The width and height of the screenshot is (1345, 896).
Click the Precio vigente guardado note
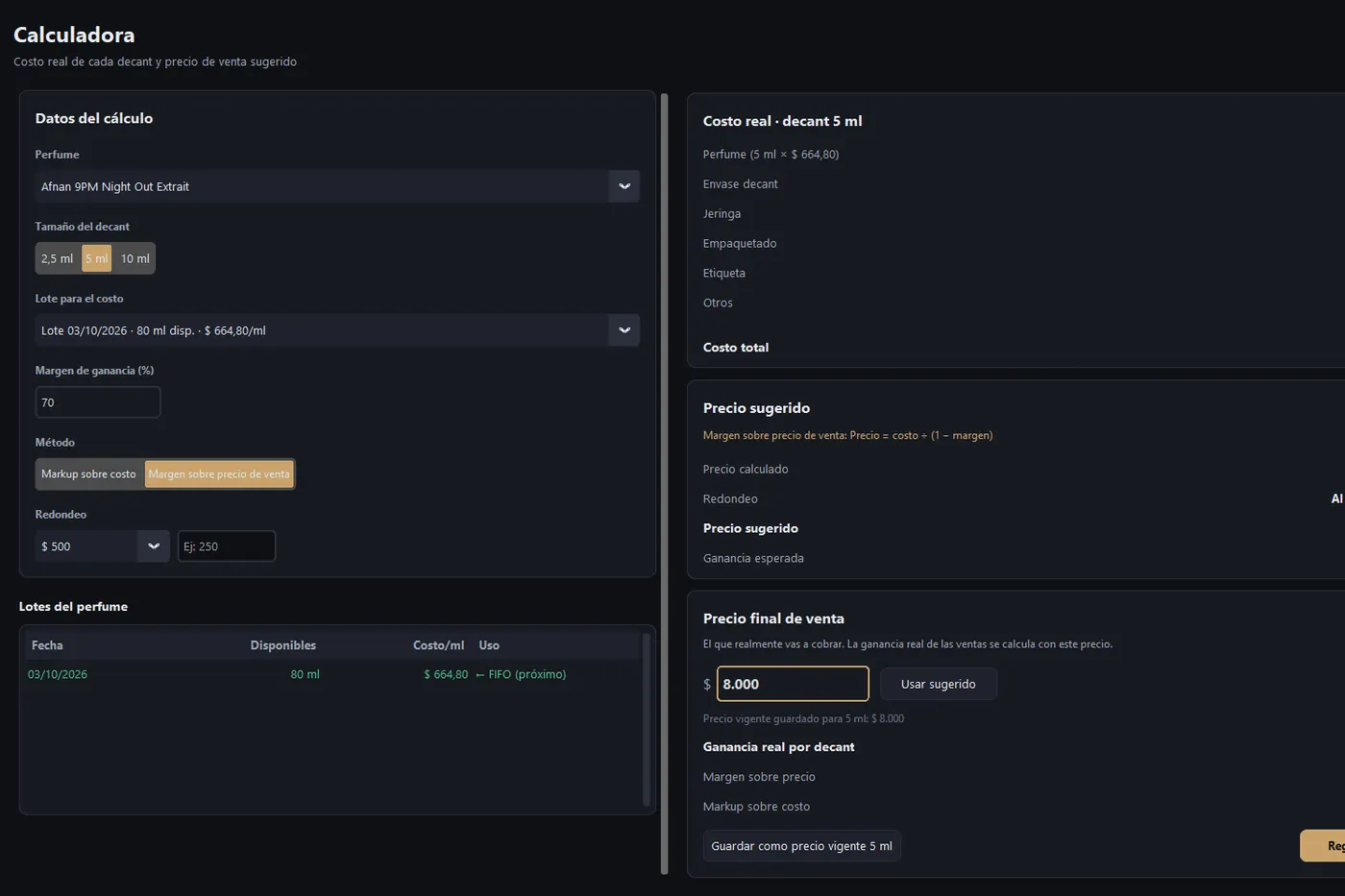click(x=803, y=718)
